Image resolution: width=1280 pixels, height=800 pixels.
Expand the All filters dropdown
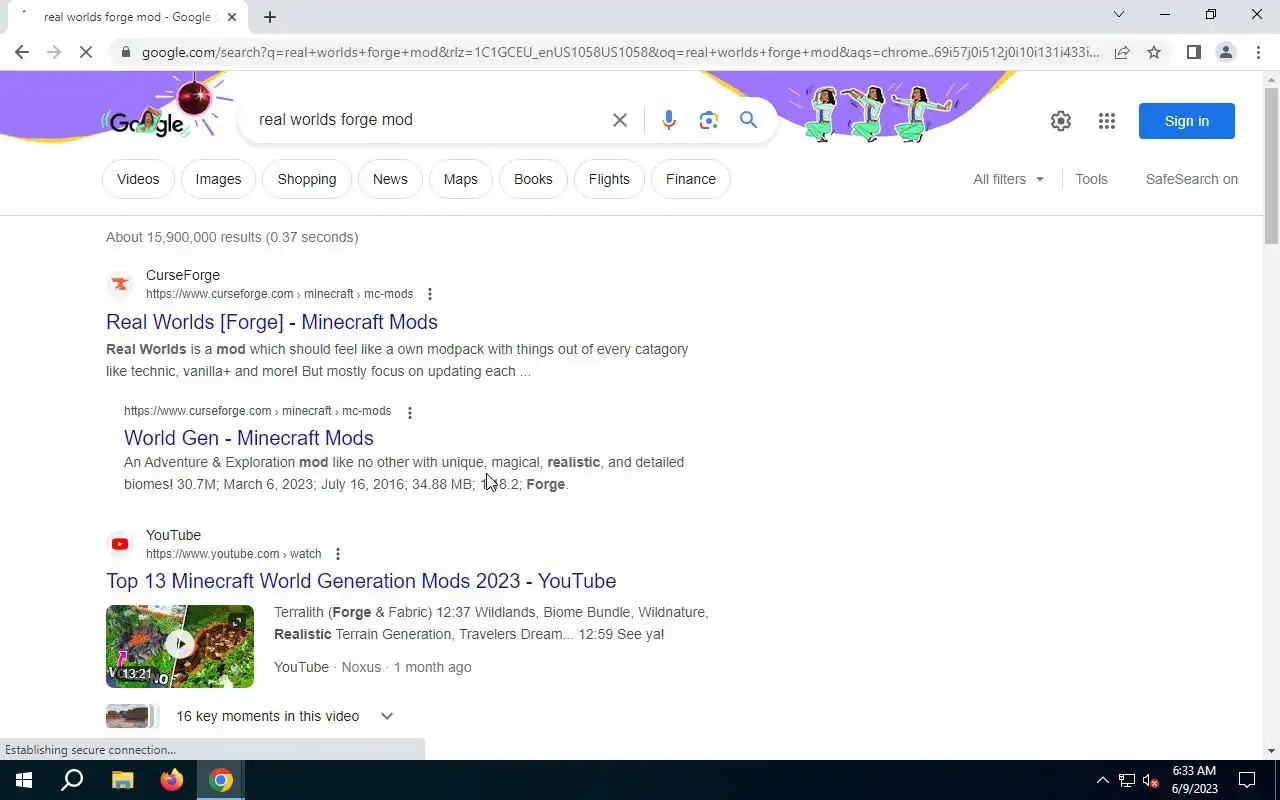pos(1008,179)
